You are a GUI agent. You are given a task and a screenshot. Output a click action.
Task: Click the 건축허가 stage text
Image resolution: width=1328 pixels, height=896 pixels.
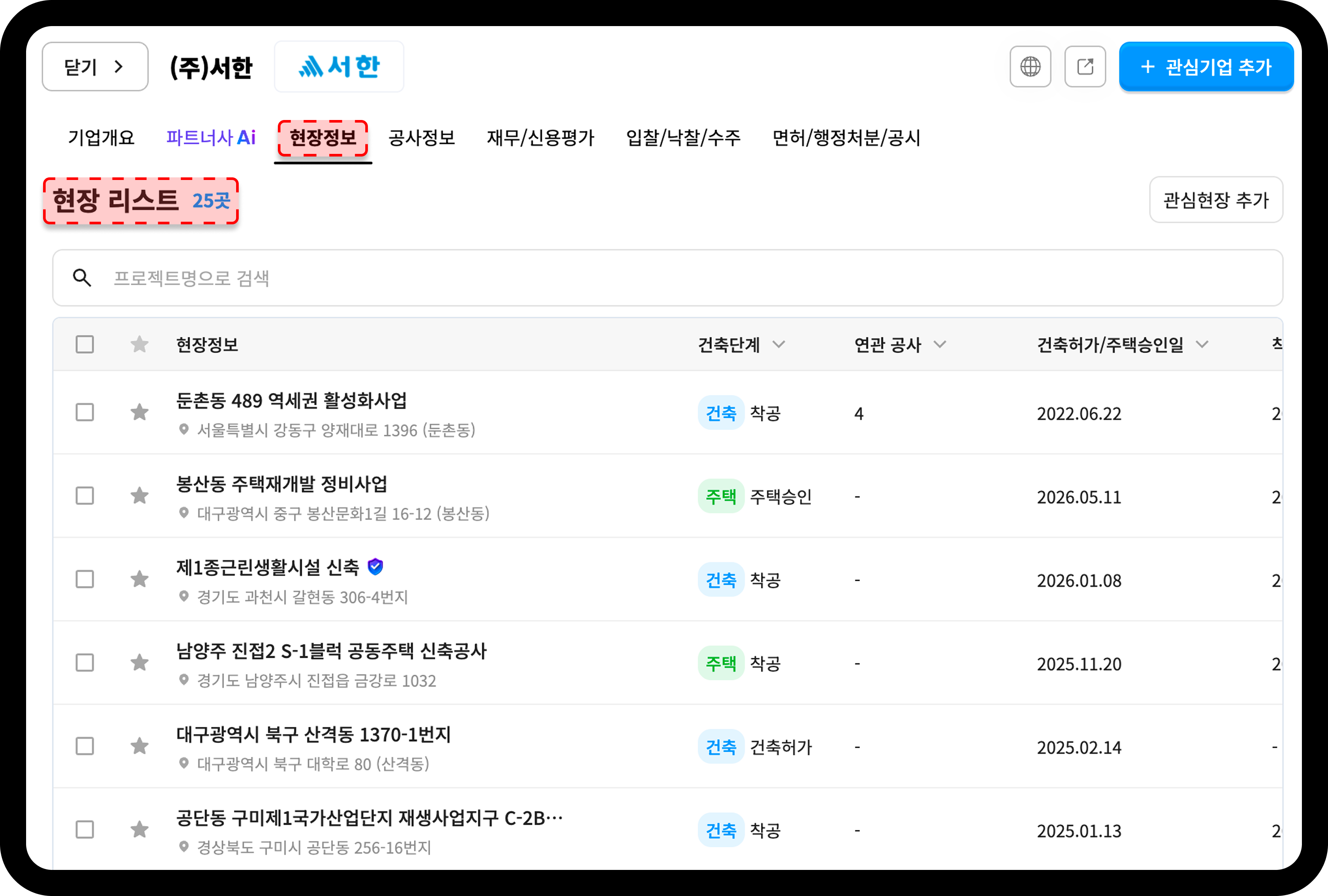coord(781,747)
